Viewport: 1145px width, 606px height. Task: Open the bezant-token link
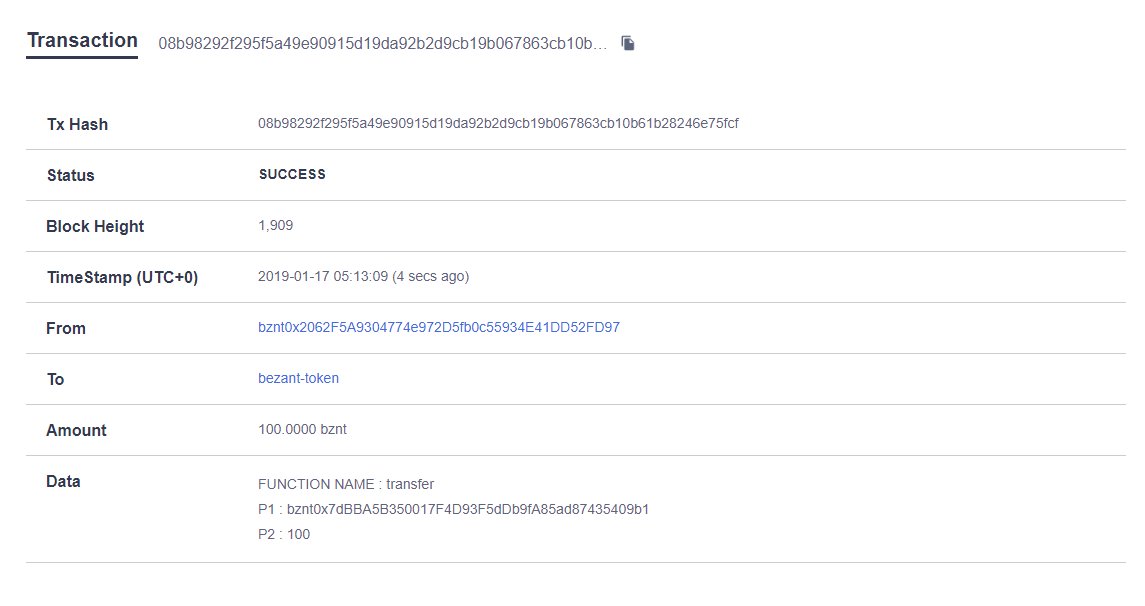pyautogui.click(x=298, y=378)
